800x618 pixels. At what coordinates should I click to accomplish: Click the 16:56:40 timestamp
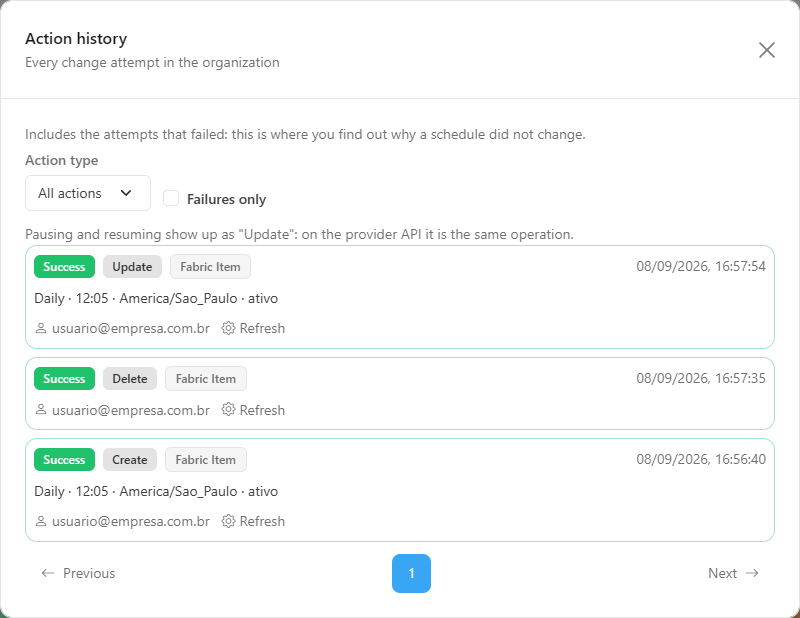pos(701,459)
